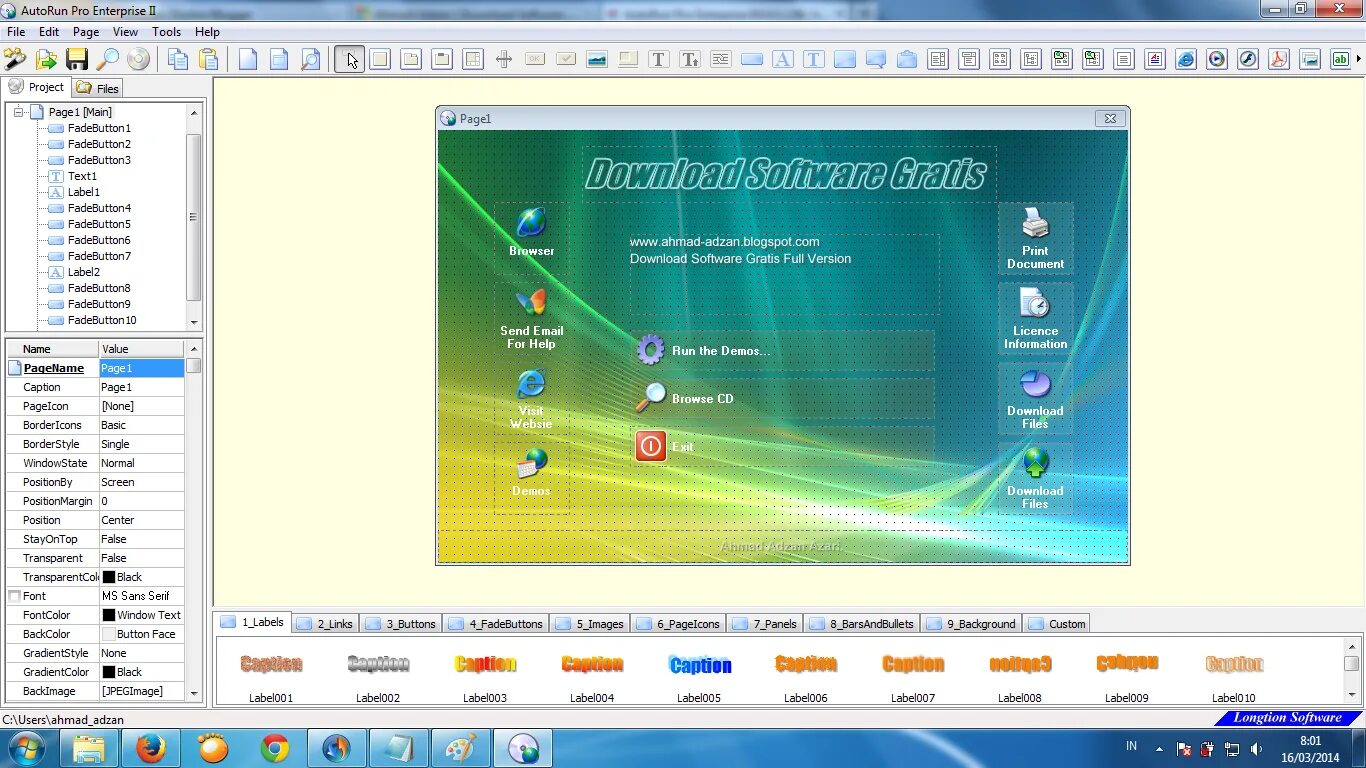Select the 'Send Email For Help' button
The width and height of the screenshot is (1366, 768).
[531, 318]
